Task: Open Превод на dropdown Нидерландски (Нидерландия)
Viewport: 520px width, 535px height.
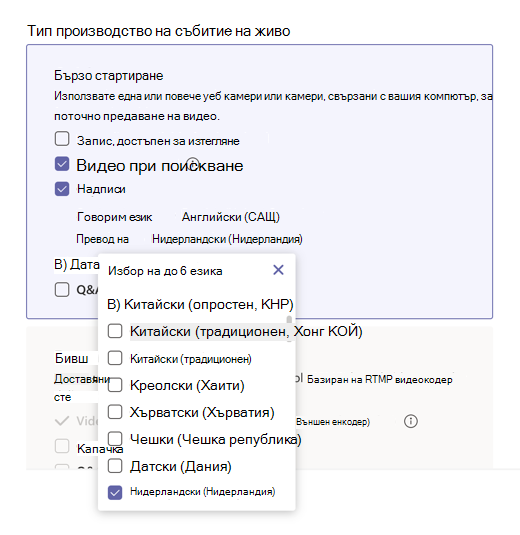Action: point(227,239)
